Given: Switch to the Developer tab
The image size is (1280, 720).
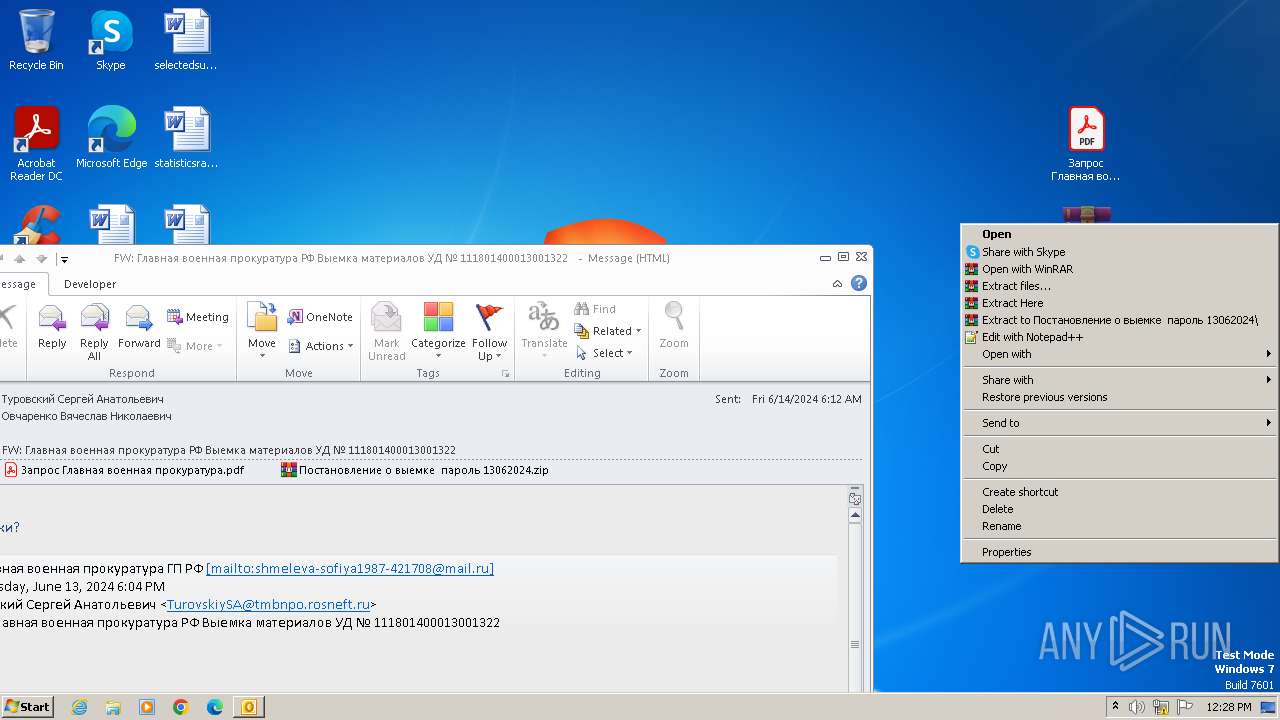Looking at the screenshot, I should (x=90, y=284).
